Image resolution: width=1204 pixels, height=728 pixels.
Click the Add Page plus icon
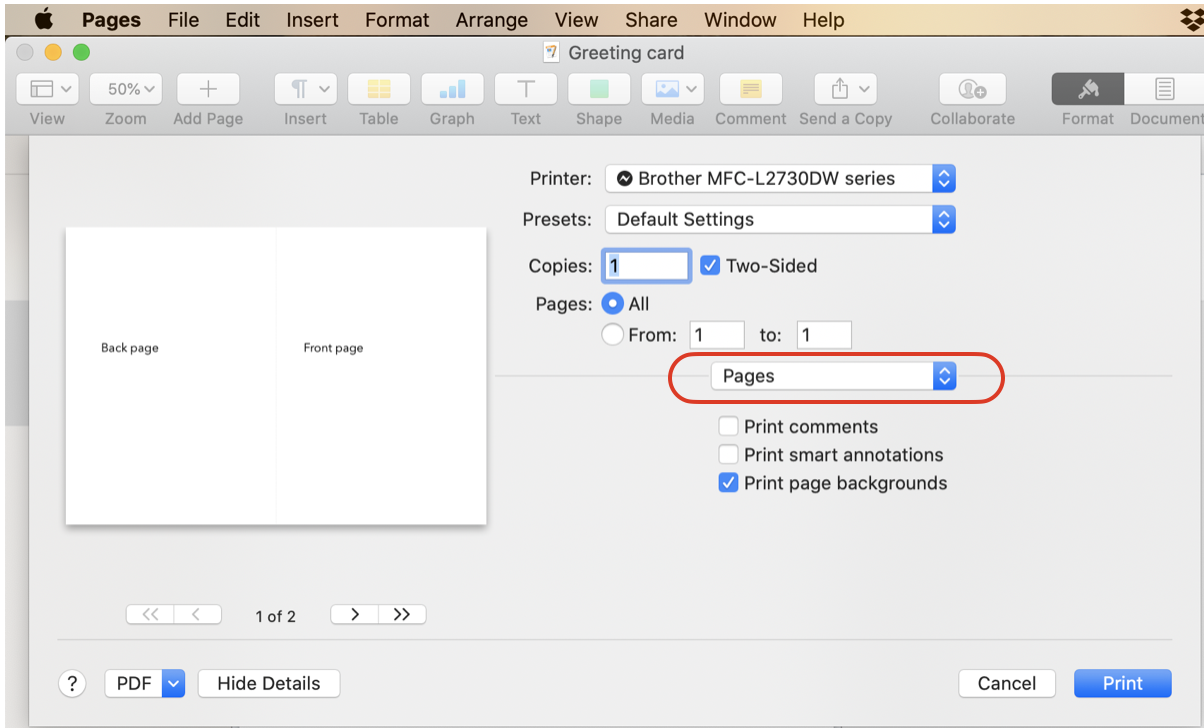coord(208,89)
